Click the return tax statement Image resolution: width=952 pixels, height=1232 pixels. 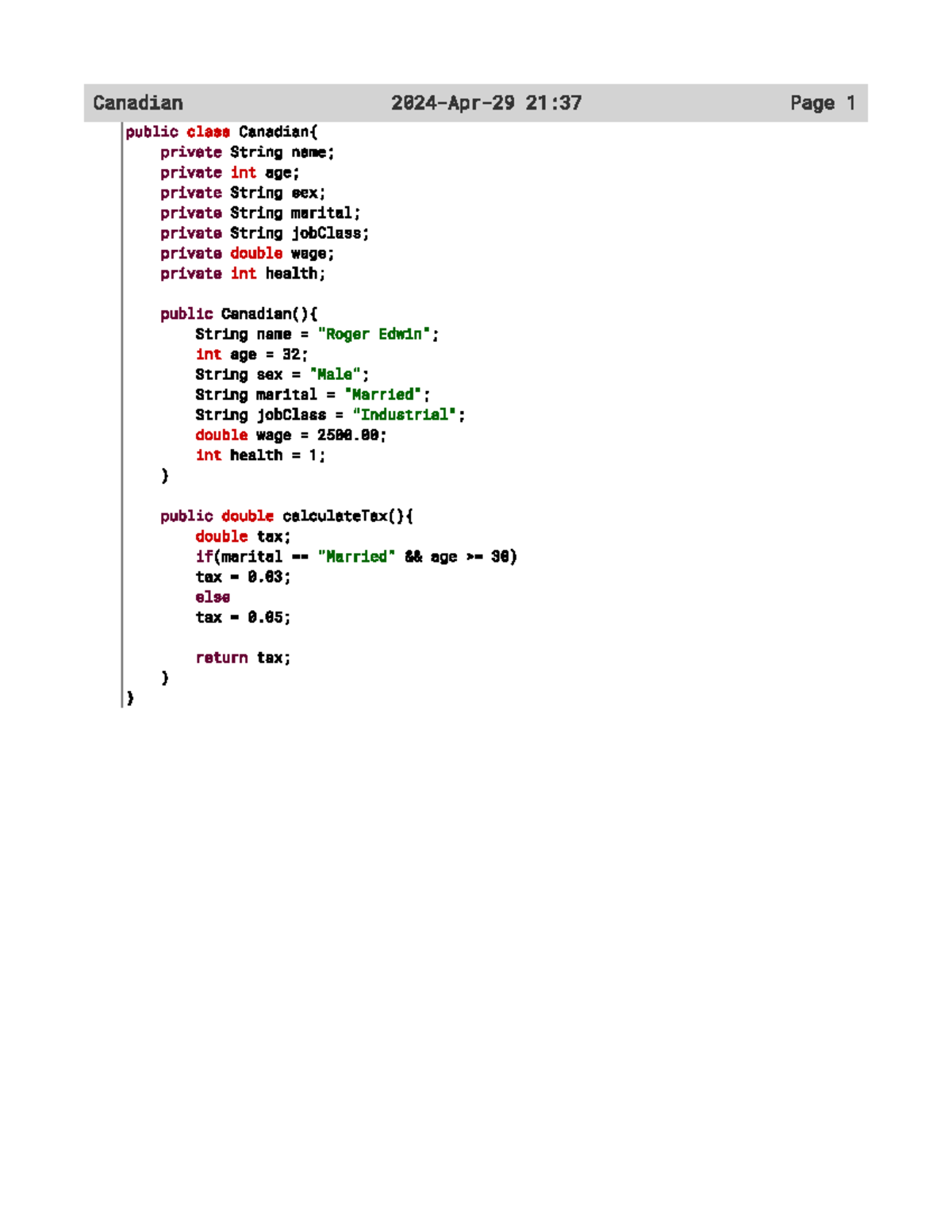coord(243,657)
